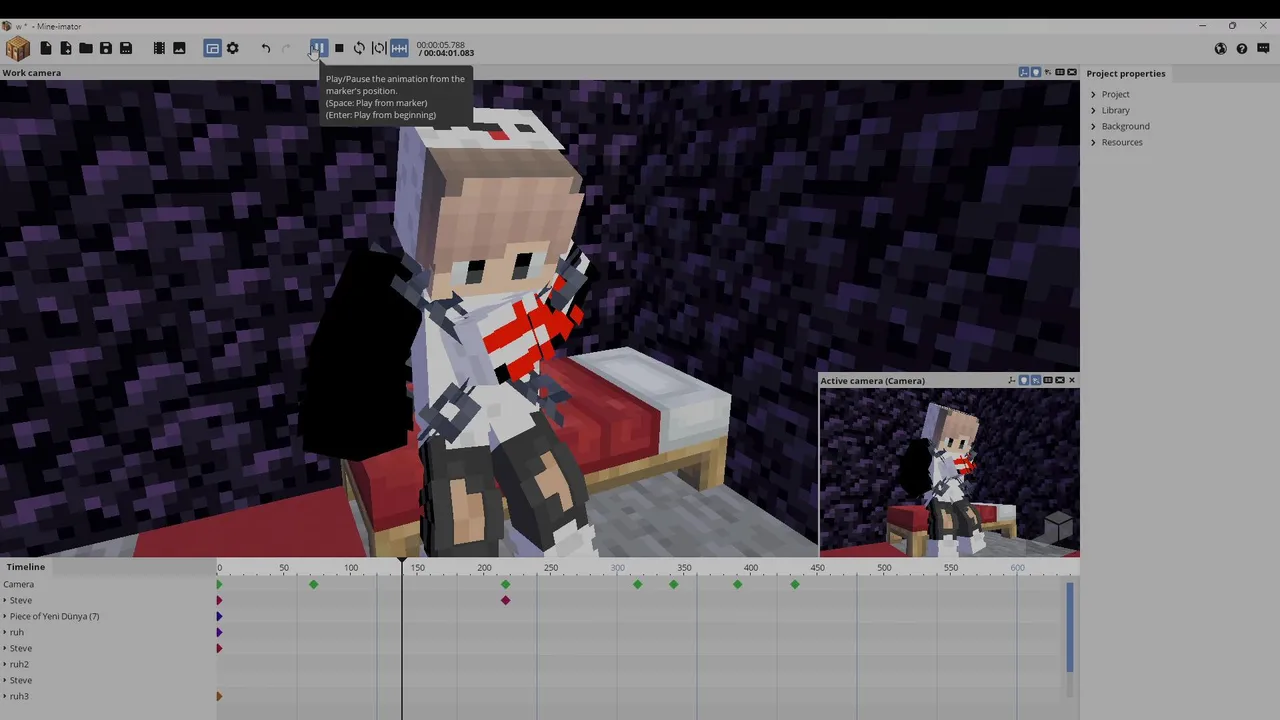Toggle timeline interval markers button
Screen dimensions: 1280x720
[399, 48]
